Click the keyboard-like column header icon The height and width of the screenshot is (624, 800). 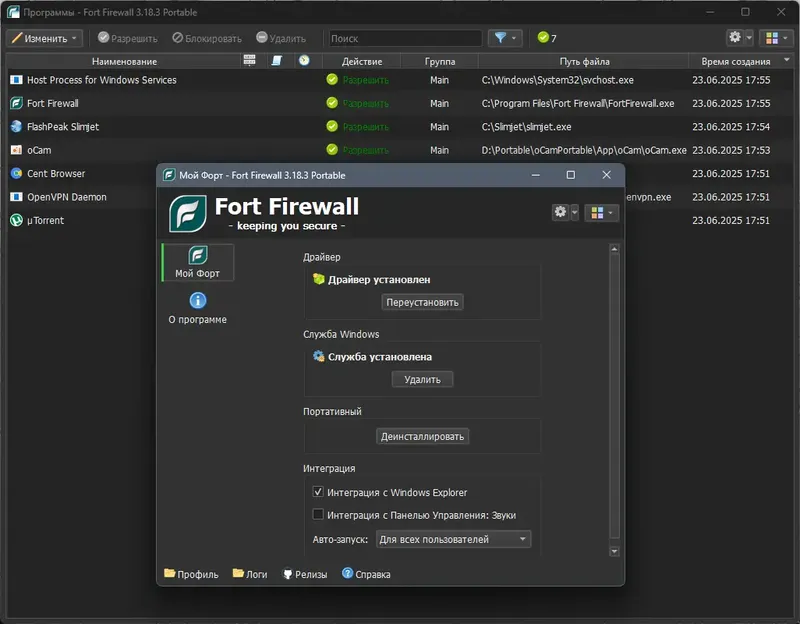point(249,60)
